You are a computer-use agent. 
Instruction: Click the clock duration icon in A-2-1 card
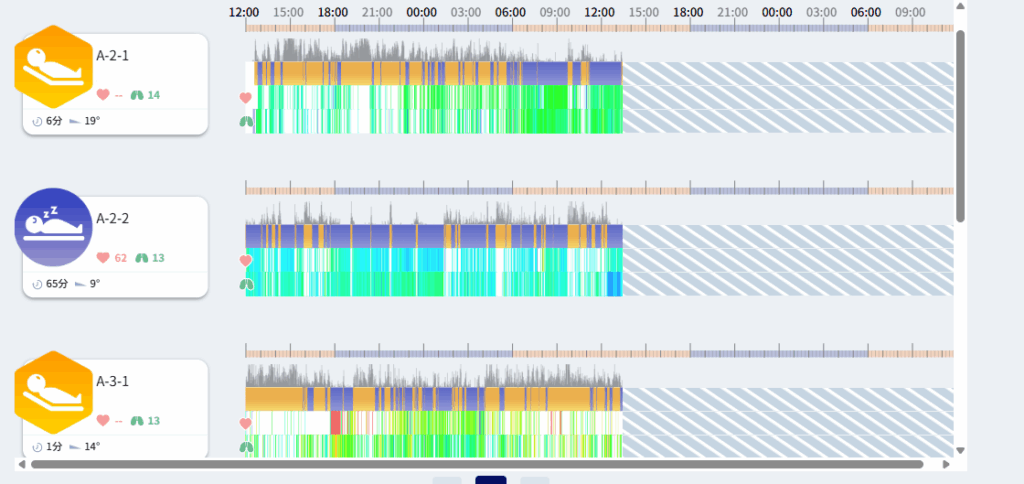click(x=37, y=121)
